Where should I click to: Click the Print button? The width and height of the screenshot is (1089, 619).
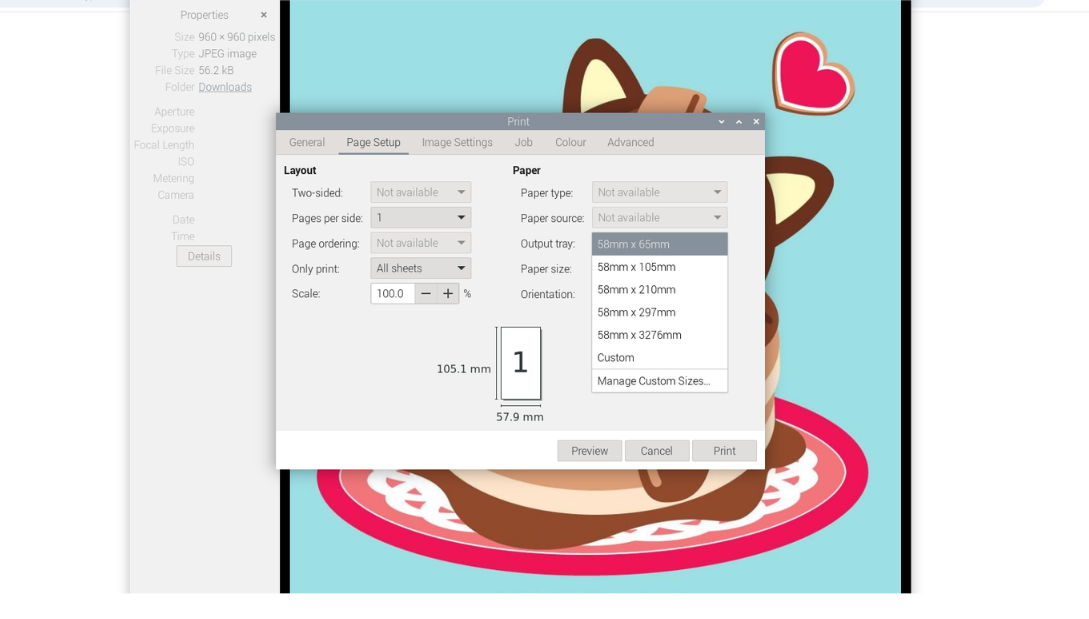tap(724, 451)
